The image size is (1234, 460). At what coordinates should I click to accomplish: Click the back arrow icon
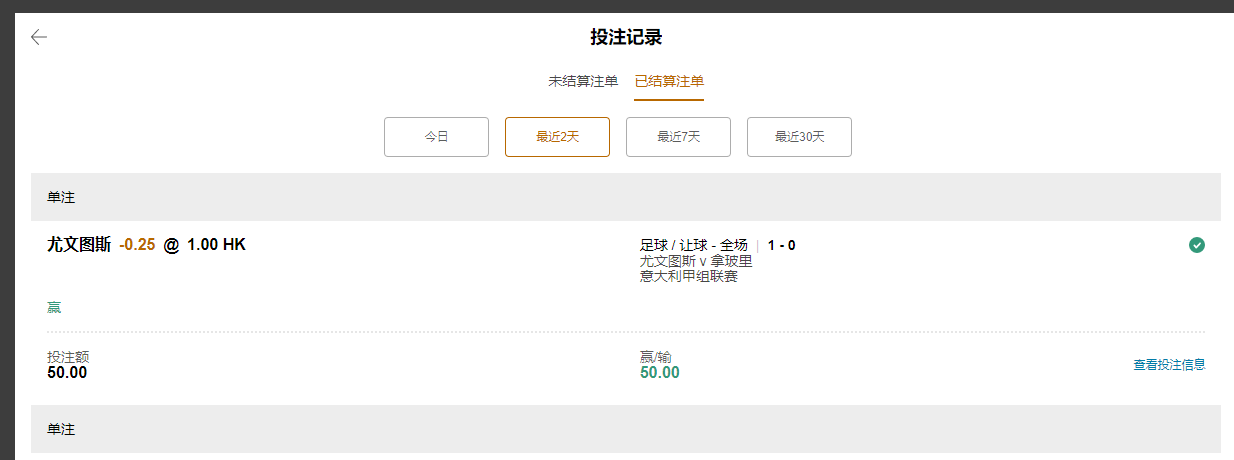(x=39, y=38)
